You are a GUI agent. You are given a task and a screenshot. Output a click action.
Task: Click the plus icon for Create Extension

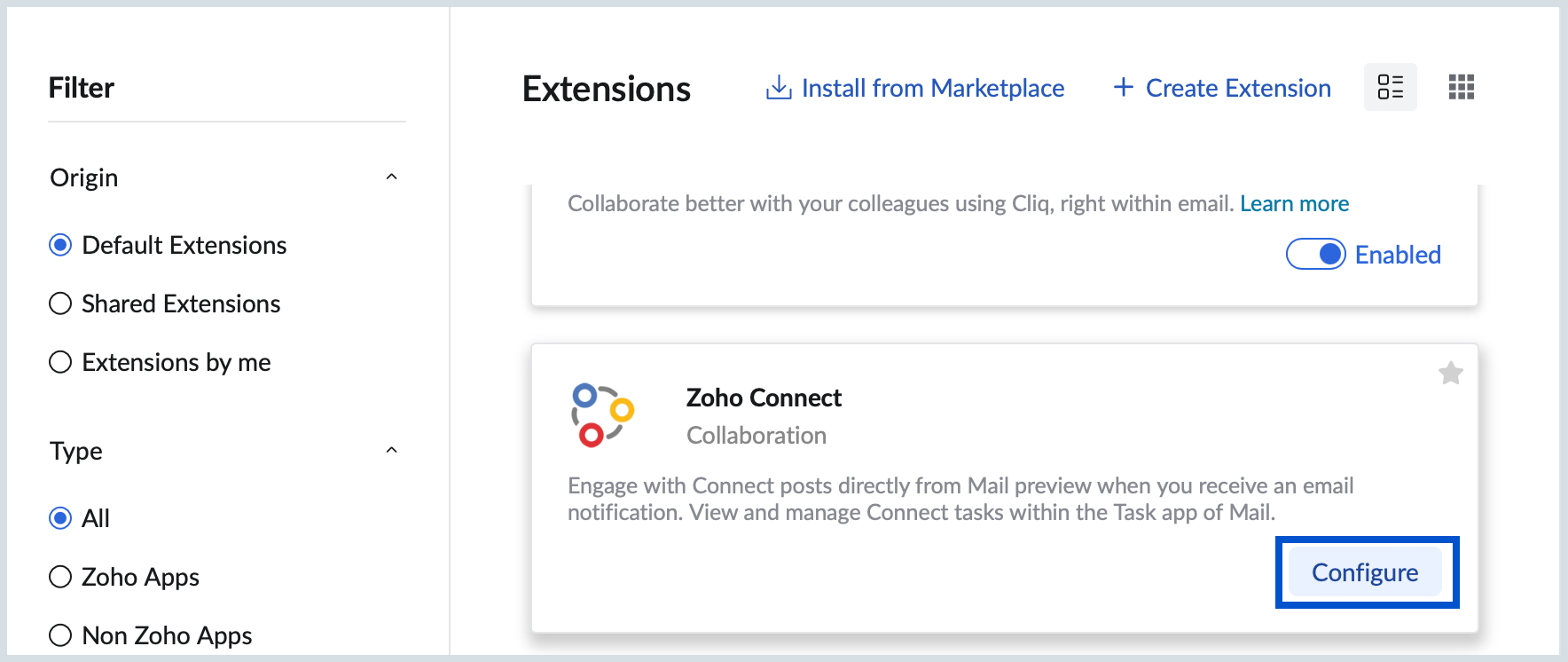(x=1123, y=87)
